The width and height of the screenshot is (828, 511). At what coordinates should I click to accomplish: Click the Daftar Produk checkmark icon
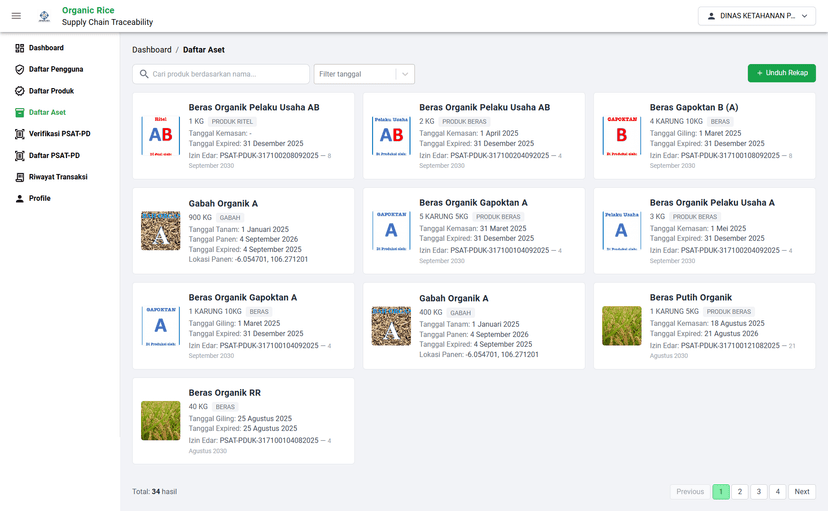pyautogui.click(x=19, y=91)
